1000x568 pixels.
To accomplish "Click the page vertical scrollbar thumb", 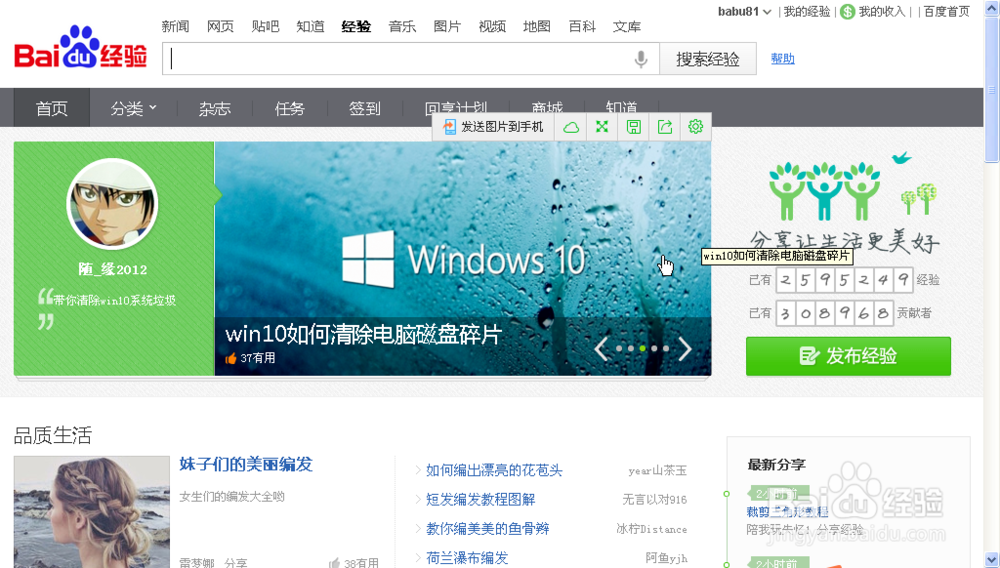I will (992, 89).
